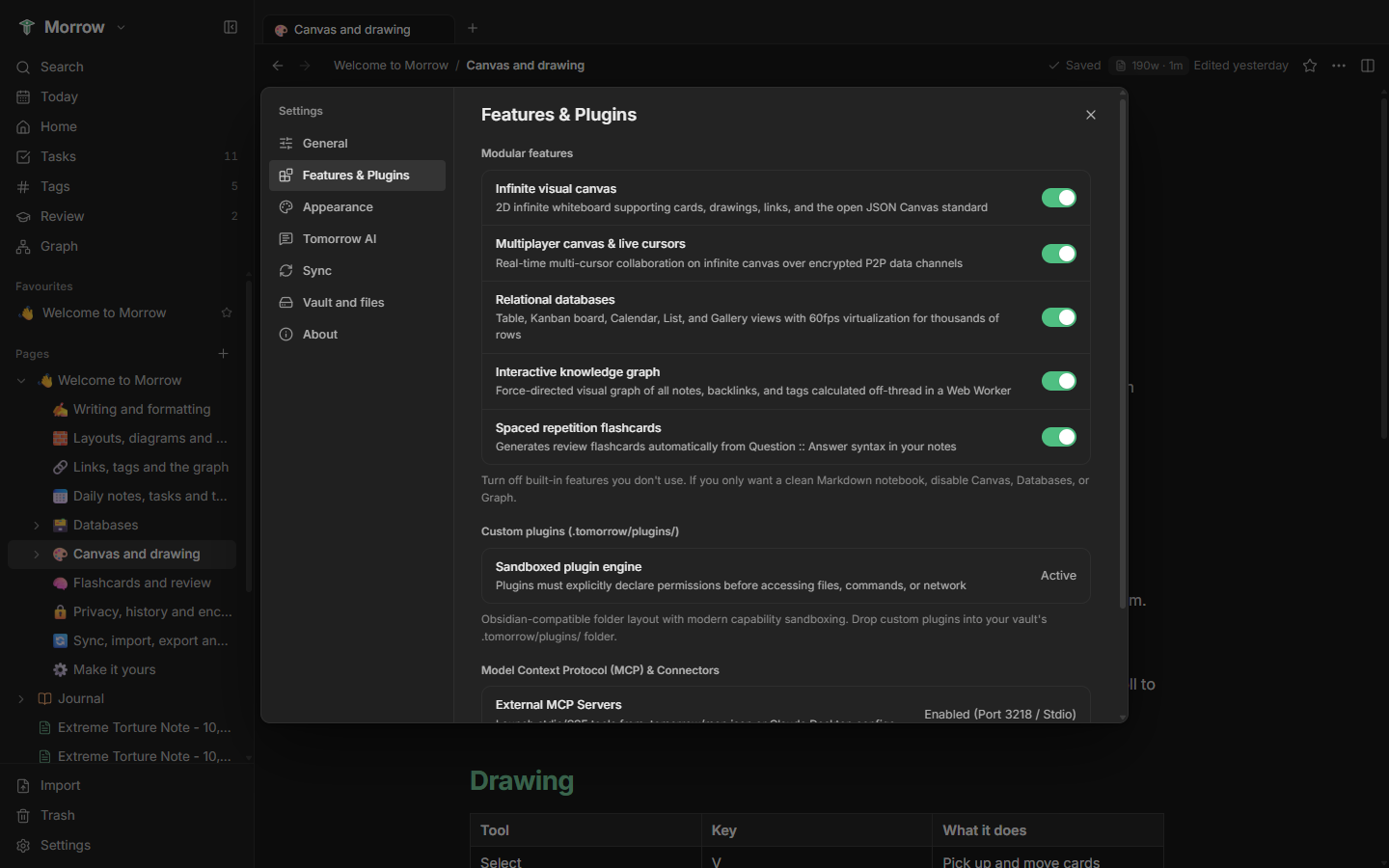Disable Infinite visual canvas toggle
The height and width of the screenshot is (868, 1389).
[x=1059, y=198]
